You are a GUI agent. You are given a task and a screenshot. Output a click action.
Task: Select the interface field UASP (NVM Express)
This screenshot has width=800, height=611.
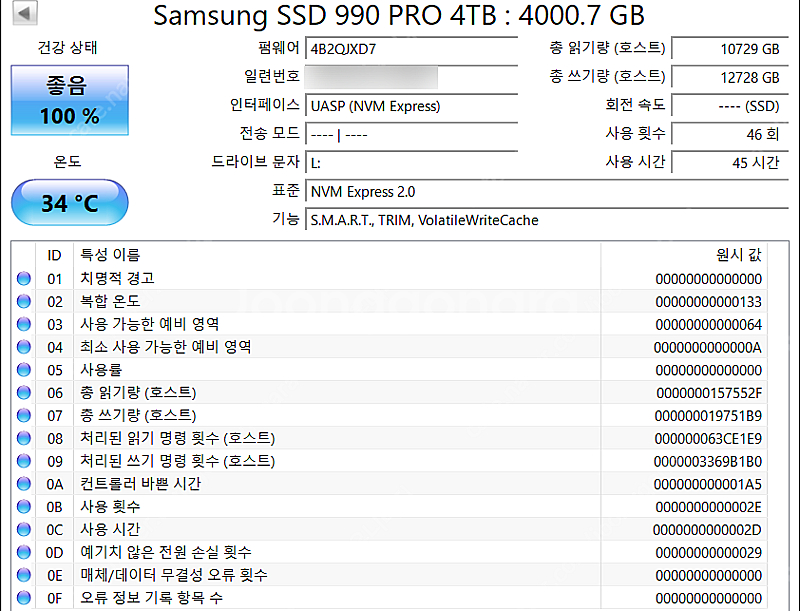(x=411, y=106)
